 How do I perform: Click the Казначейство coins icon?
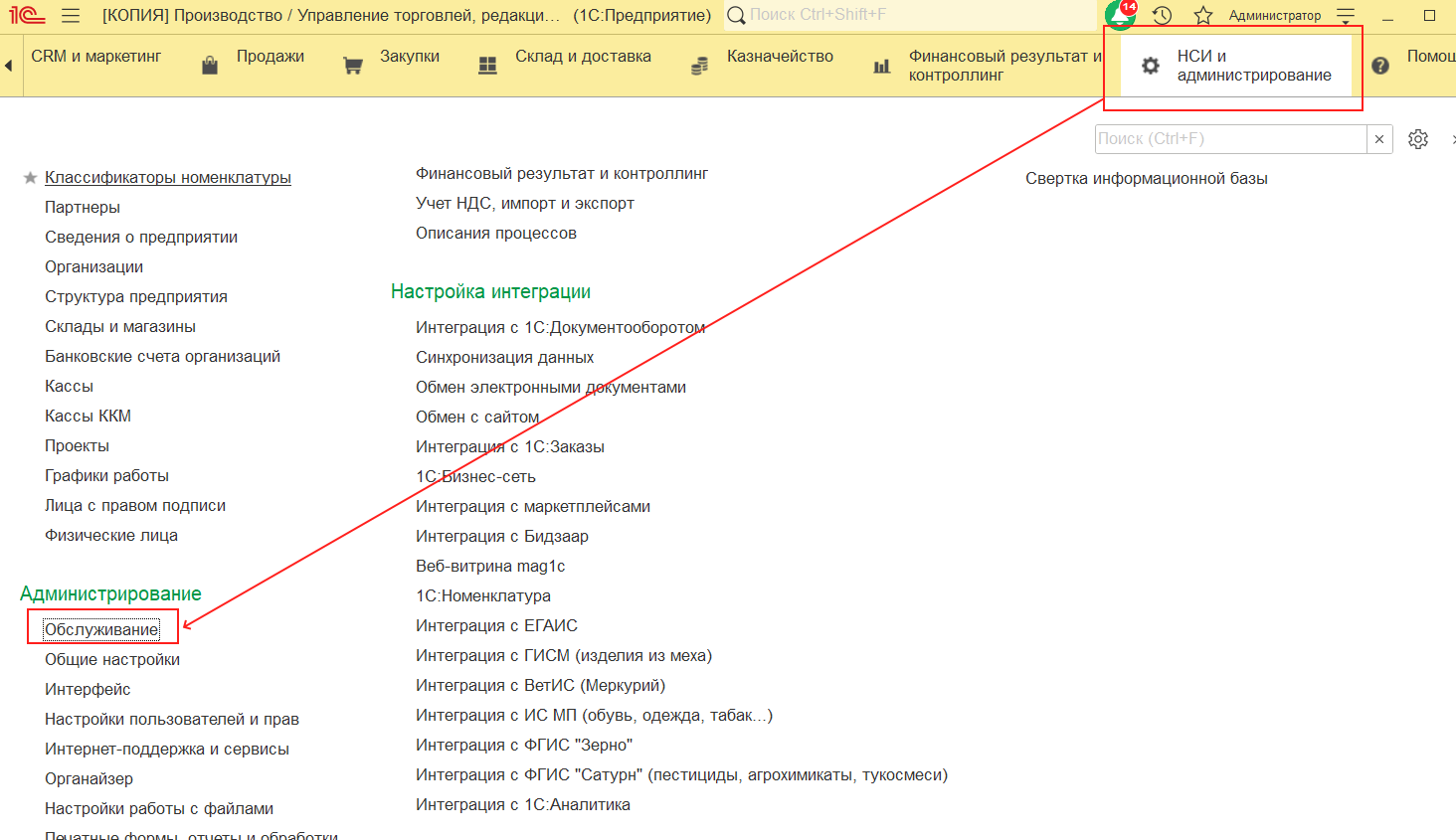coord(700,66)
